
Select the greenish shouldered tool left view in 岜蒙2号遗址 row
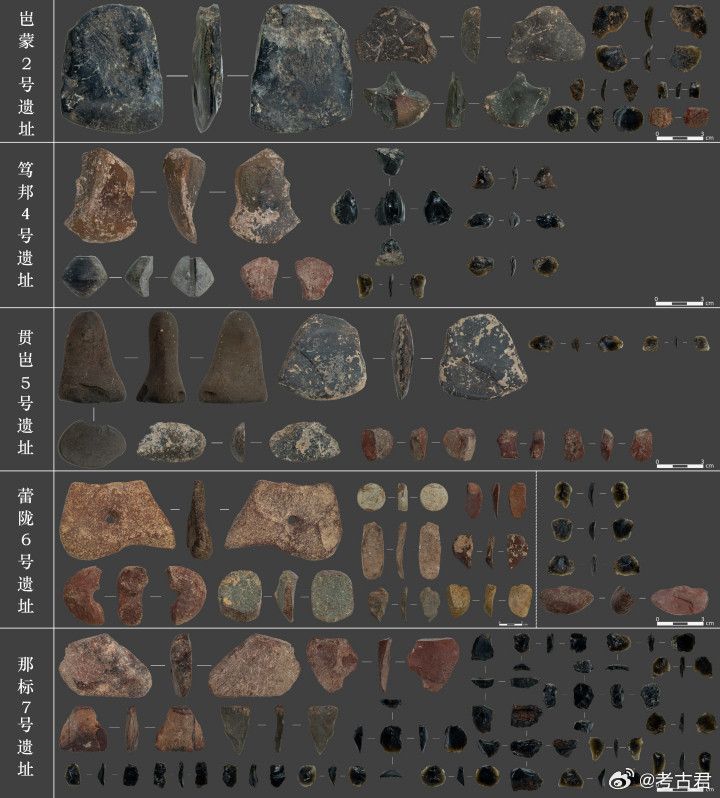(396, 100)
